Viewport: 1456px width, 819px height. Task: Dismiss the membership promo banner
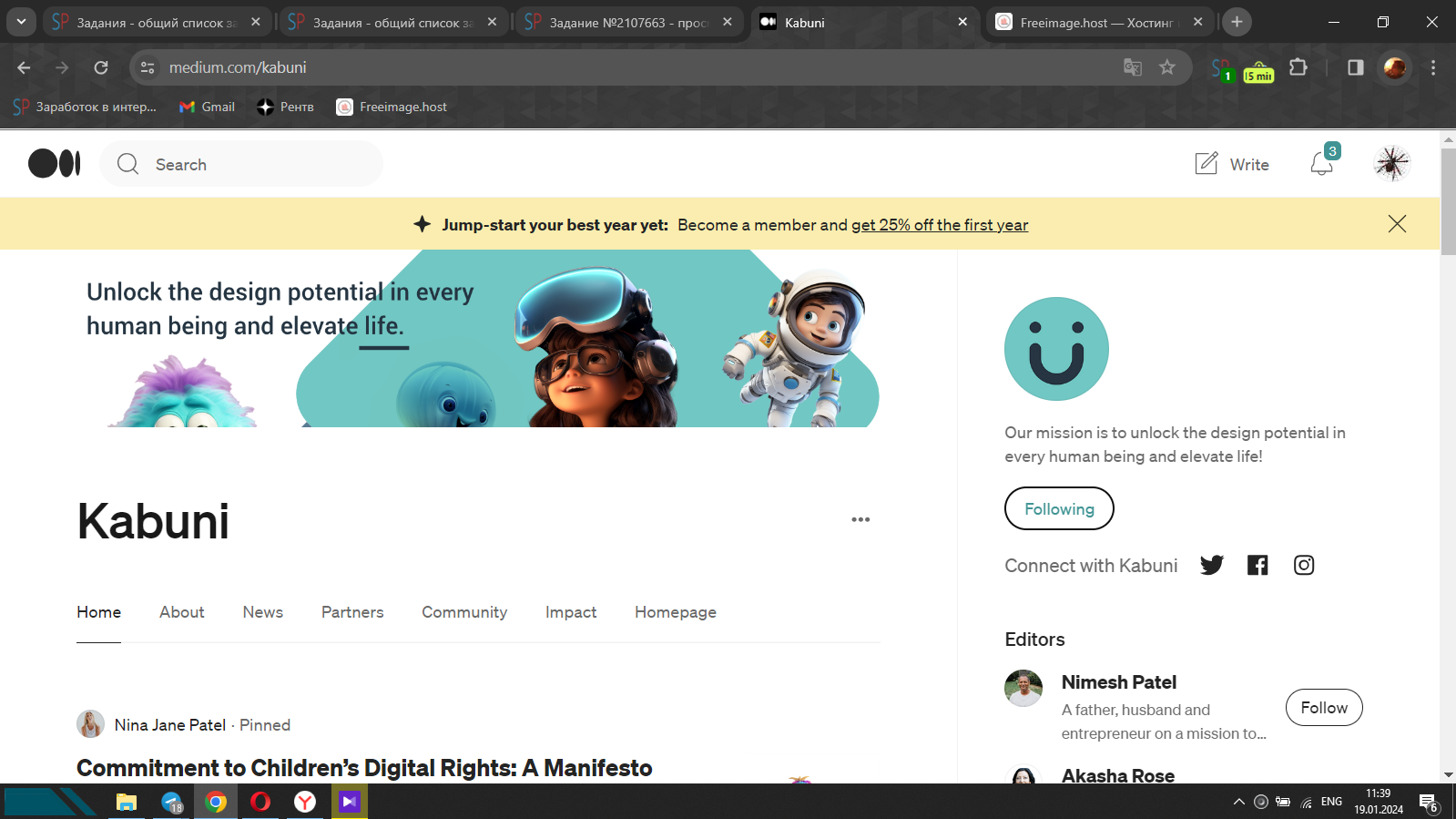(1397, 224)
